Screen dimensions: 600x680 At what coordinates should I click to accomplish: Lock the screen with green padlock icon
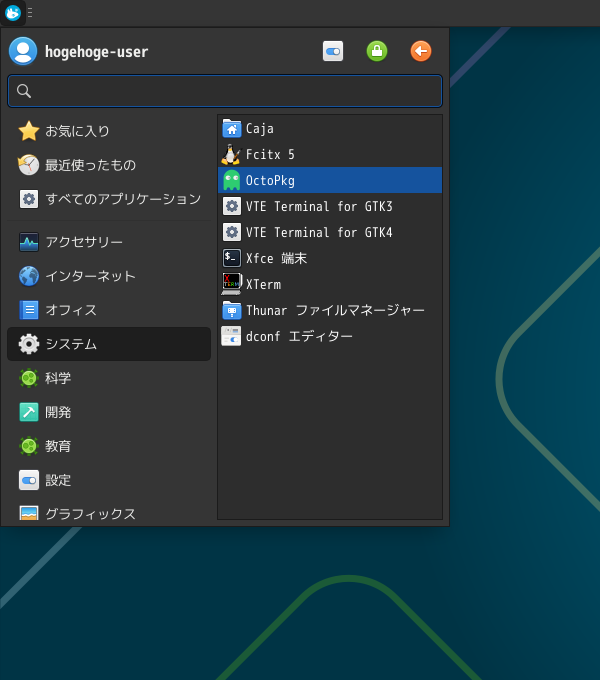click(x=377, y=51)
